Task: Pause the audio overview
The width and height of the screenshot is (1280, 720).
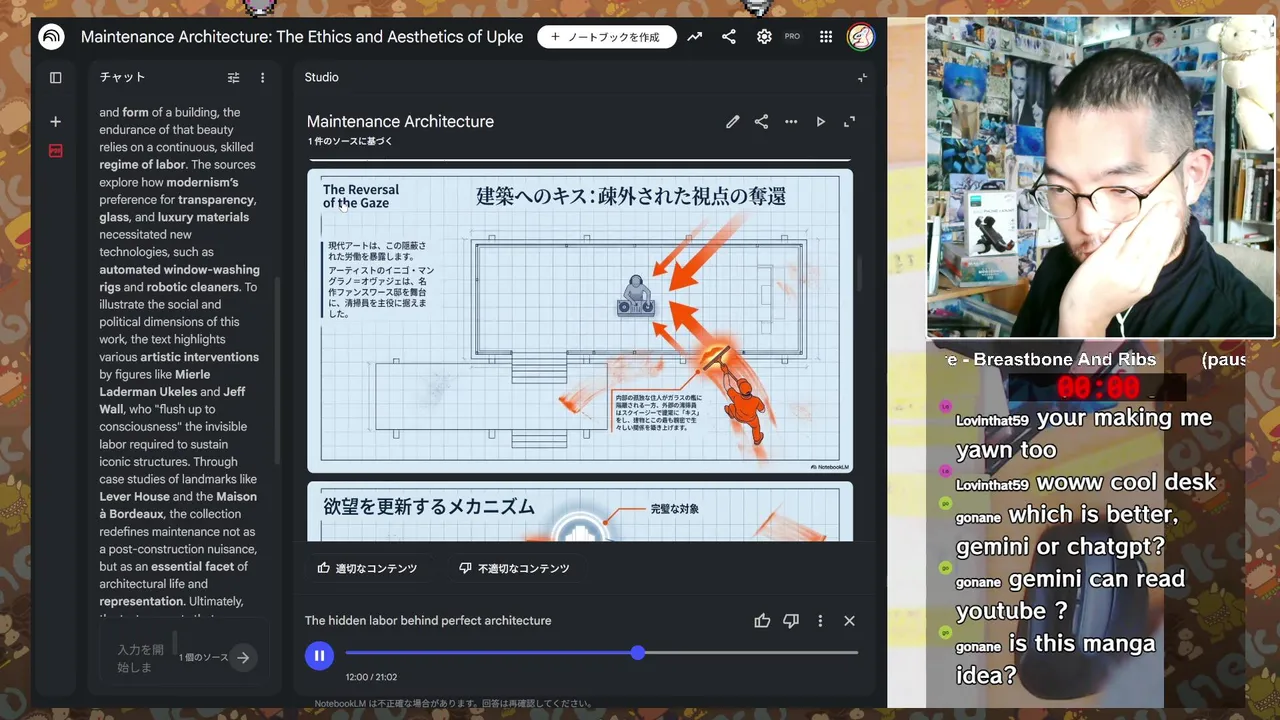Action: (x=319, y=655)
